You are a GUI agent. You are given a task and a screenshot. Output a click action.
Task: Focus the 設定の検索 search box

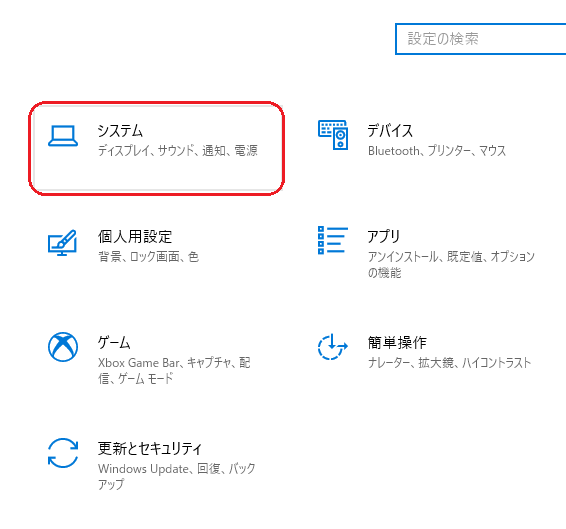(x=480, y=39)
